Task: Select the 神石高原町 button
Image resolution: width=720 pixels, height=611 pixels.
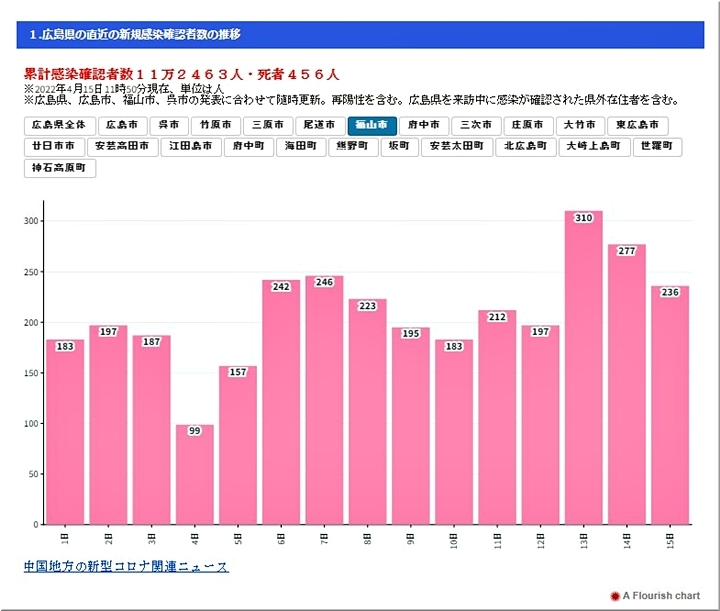Action: click(x=60, y=168)
